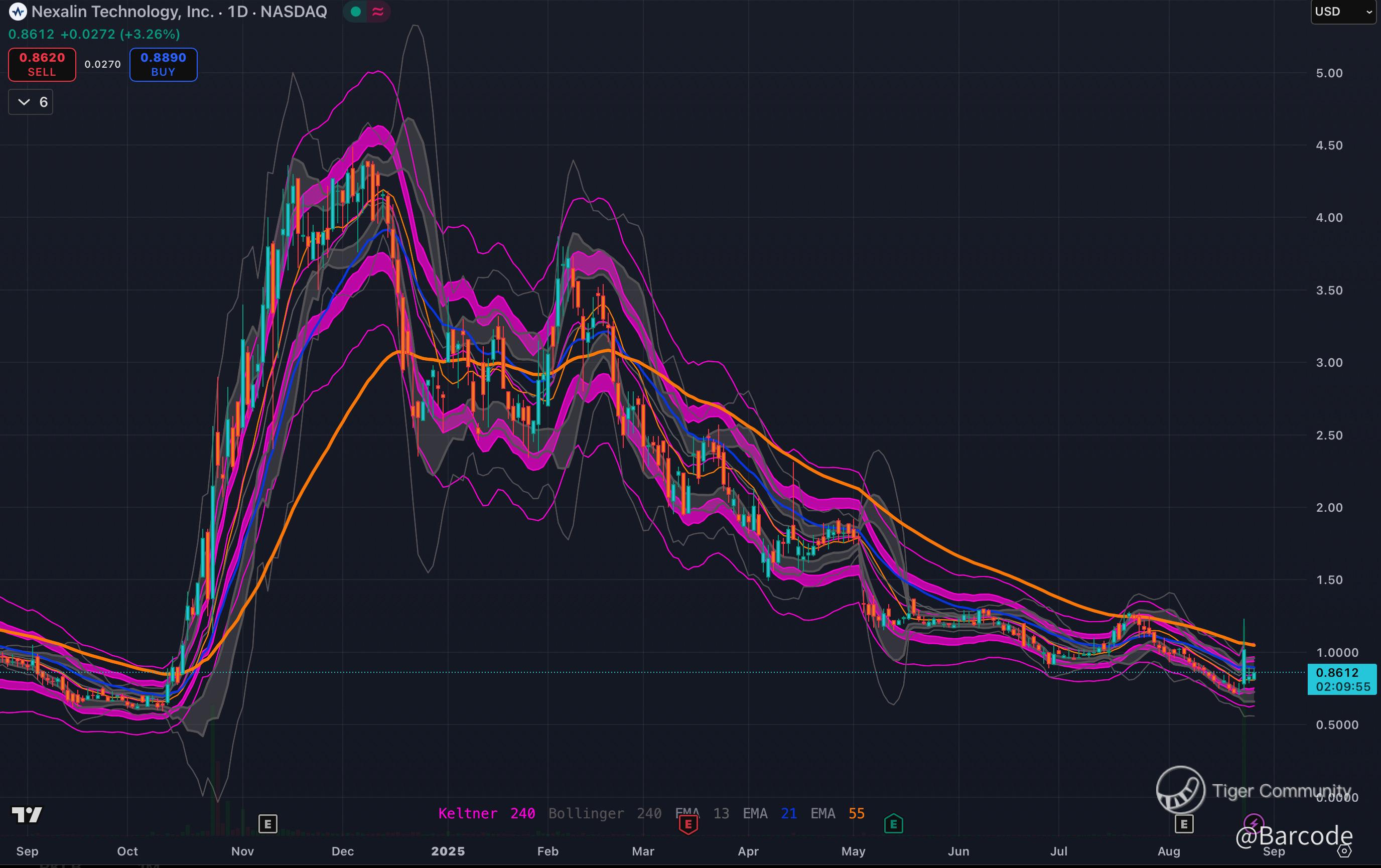Image resolution: width=1381 pixels, height=868 pixels.
Task: Click the August earnings E marker
Action: (x=1184, y=824)
